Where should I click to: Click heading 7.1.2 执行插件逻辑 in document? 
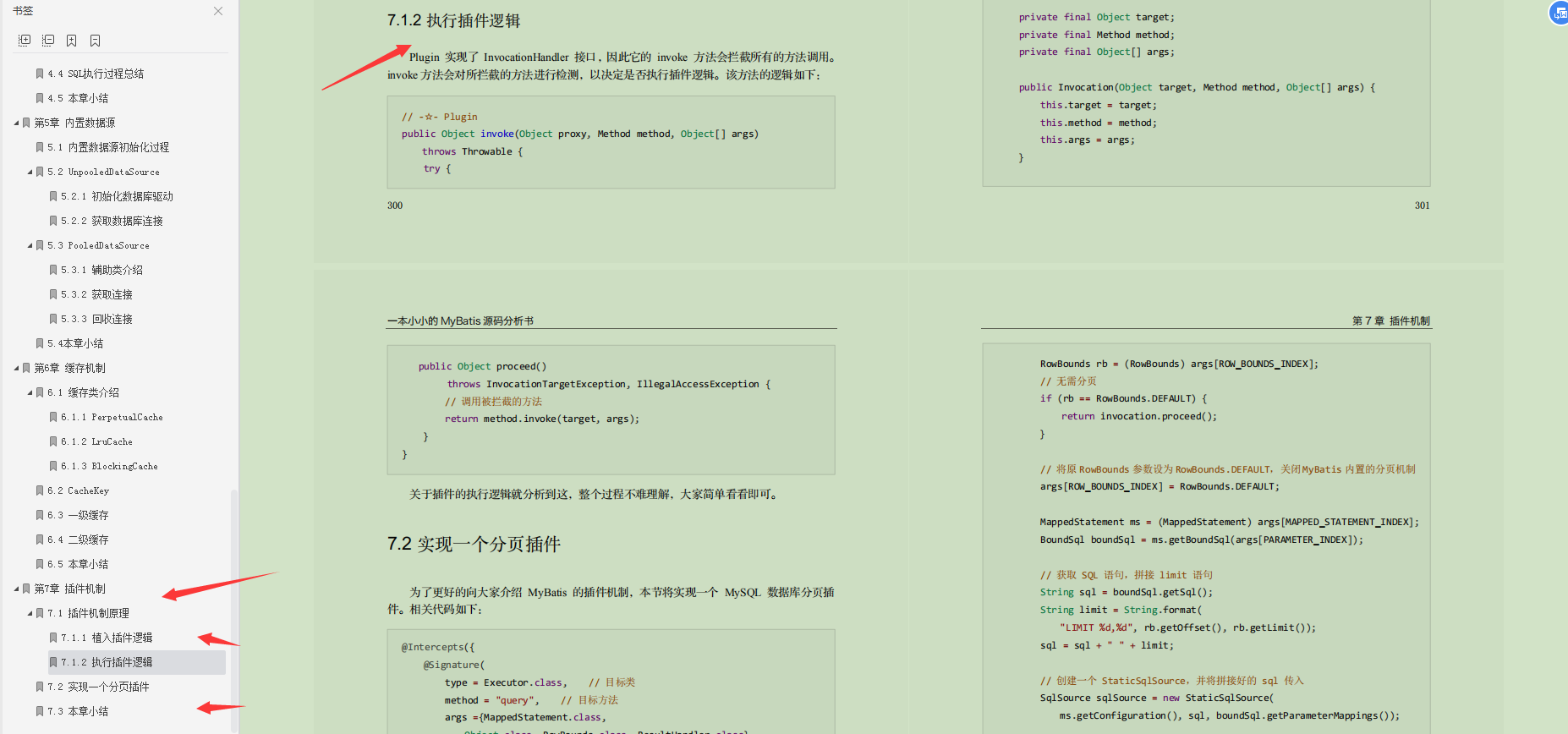453,20
